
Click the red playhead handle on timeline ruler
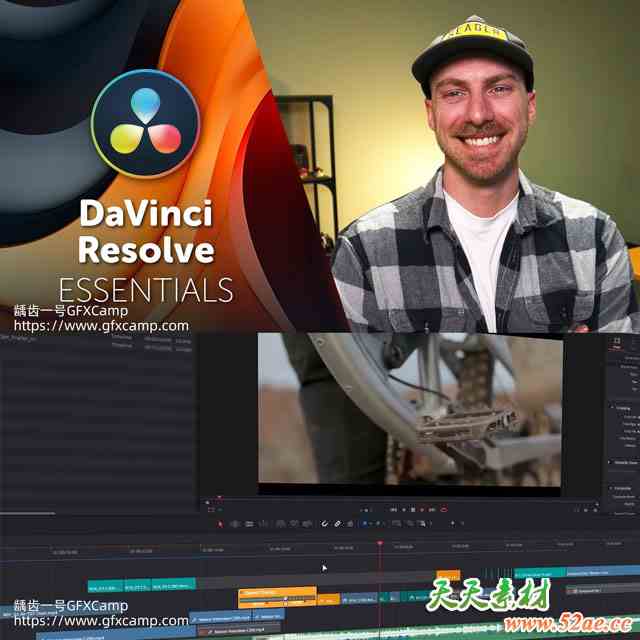(380, 544)
